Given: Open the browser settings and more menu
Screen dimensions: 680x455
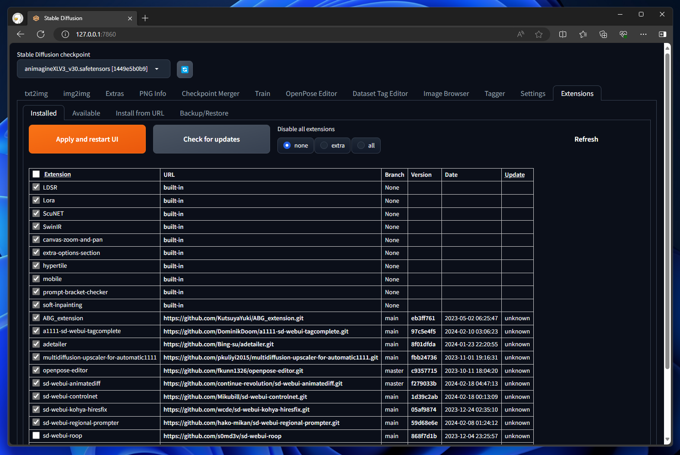Looking at the screenshot, I should tap(643, 34).
